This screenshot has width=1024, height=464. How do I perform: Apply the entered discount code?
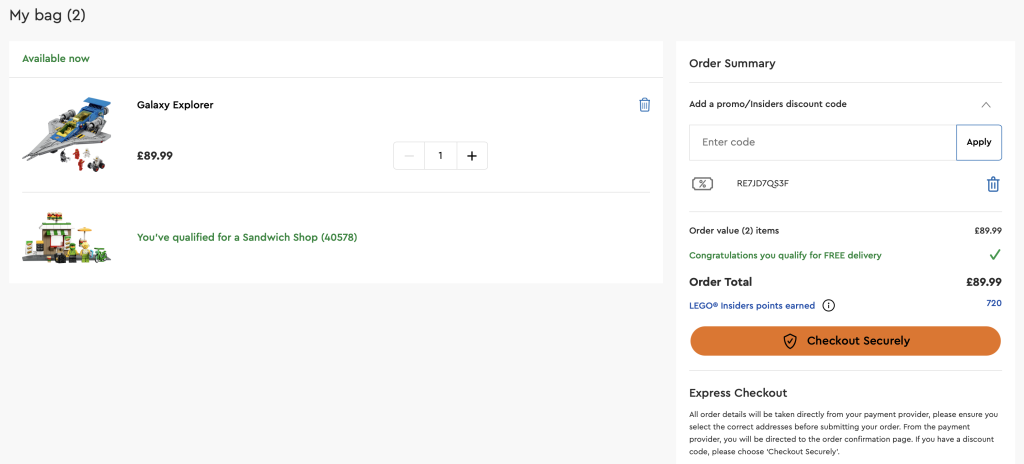tap(979, 142)
